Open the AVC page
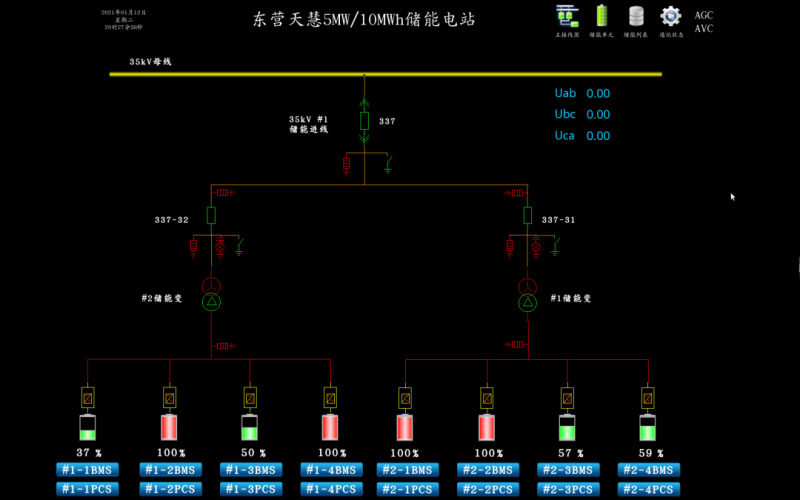 [x=704, y=29]
